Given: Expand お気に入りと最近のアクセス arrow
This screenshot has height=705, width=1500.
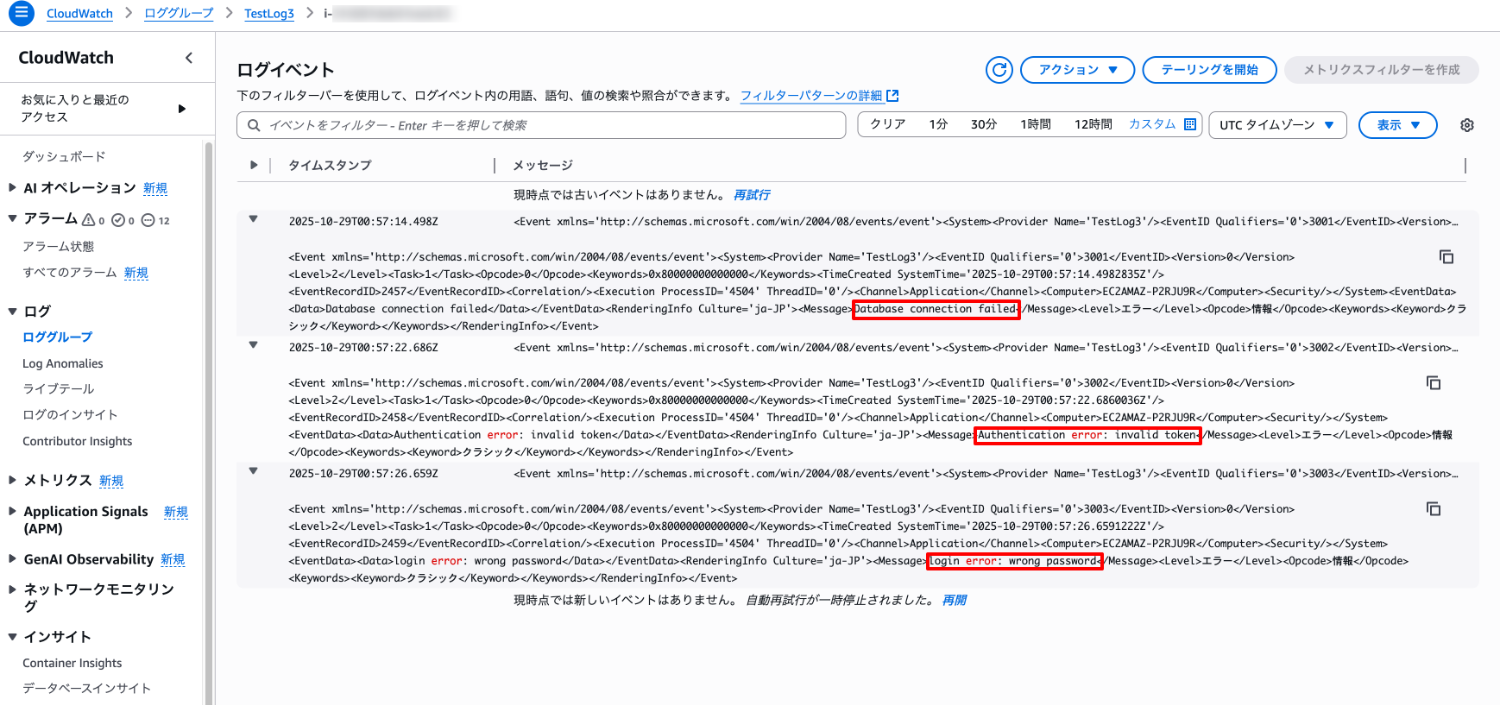Looking at the screenshot, I should pos(182,108).
